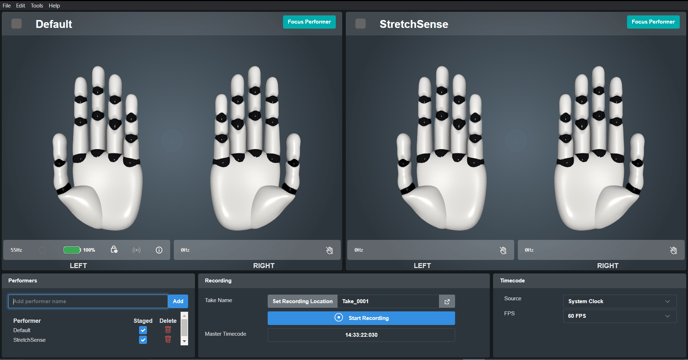The image size is (688, 360).
Task: Click the Delete column header
Action: tap(168, 321)
